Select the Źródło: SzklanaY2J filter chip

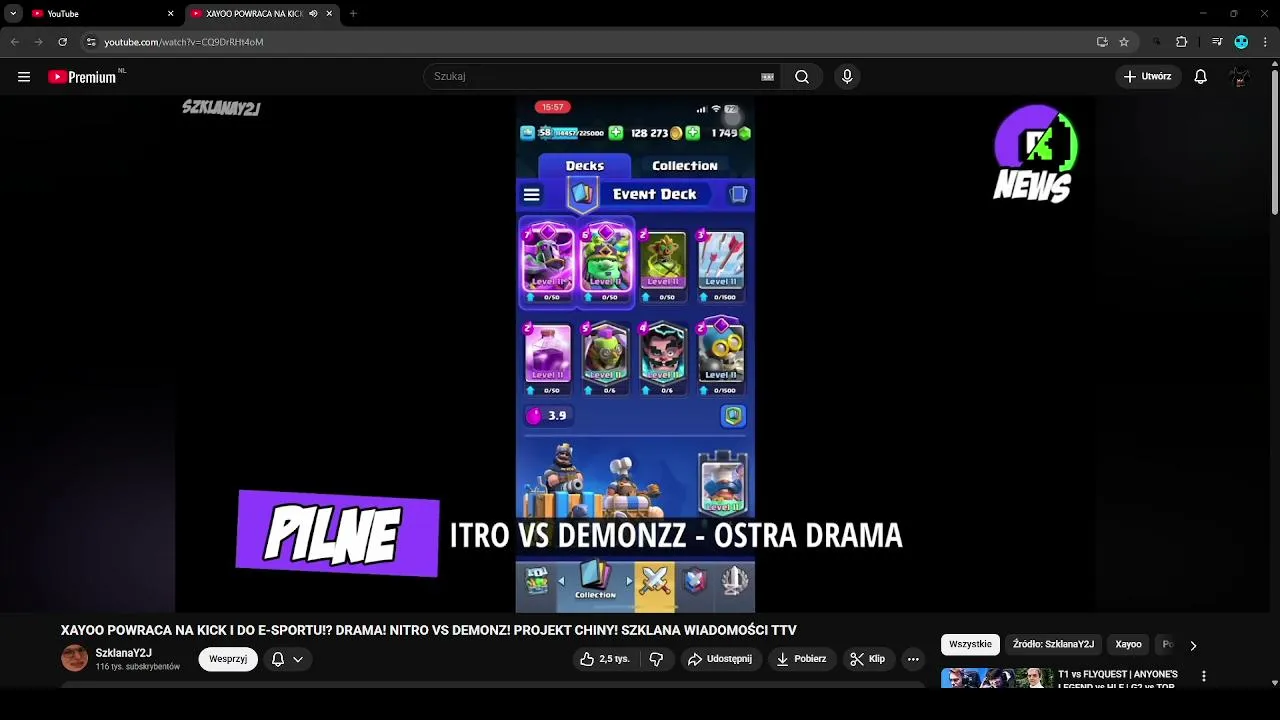1053,645
